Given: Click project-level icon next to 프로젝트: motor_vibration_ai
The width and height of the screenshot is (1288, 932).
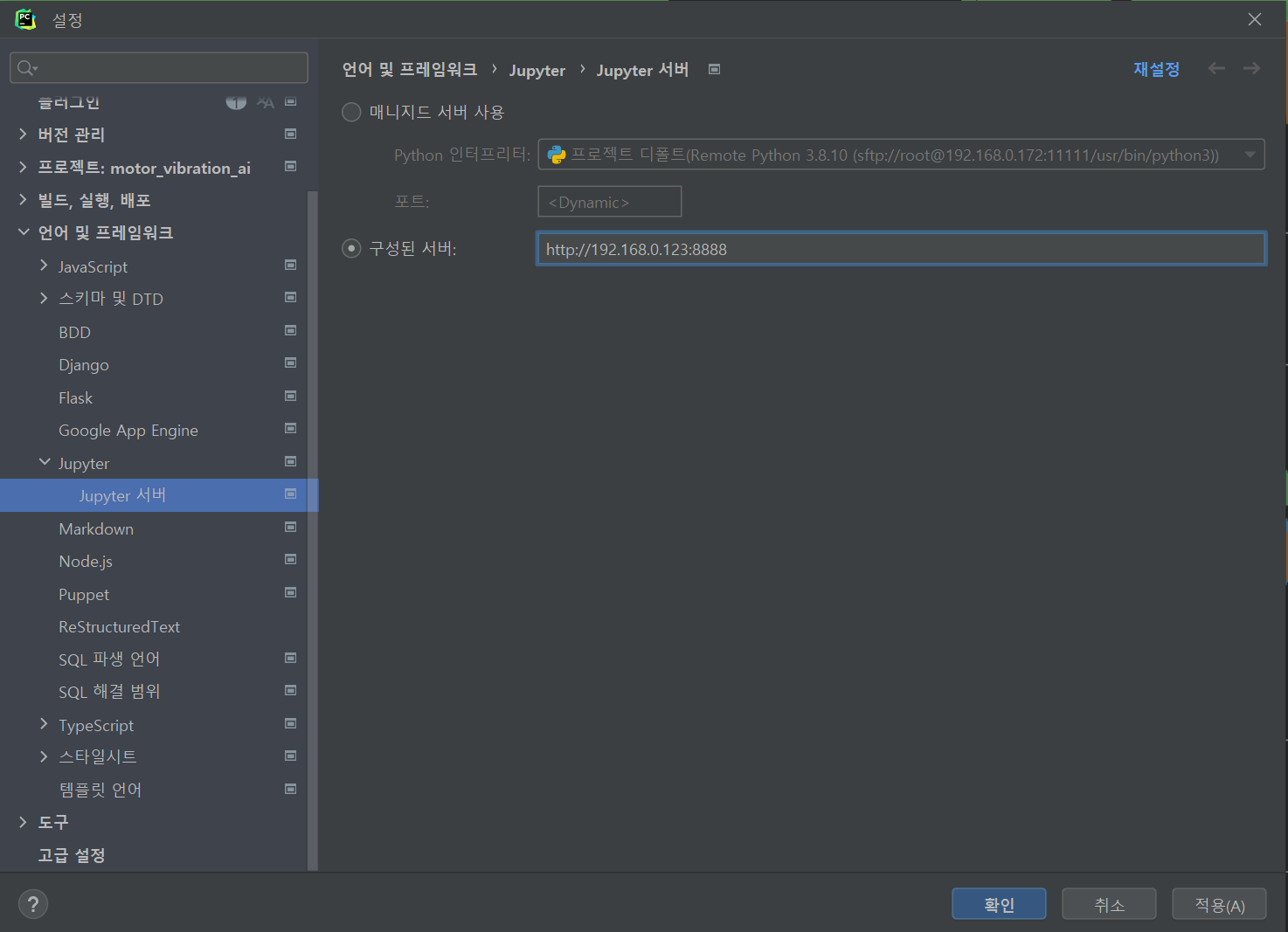Looking at the screenshot, I should [291, 166].
